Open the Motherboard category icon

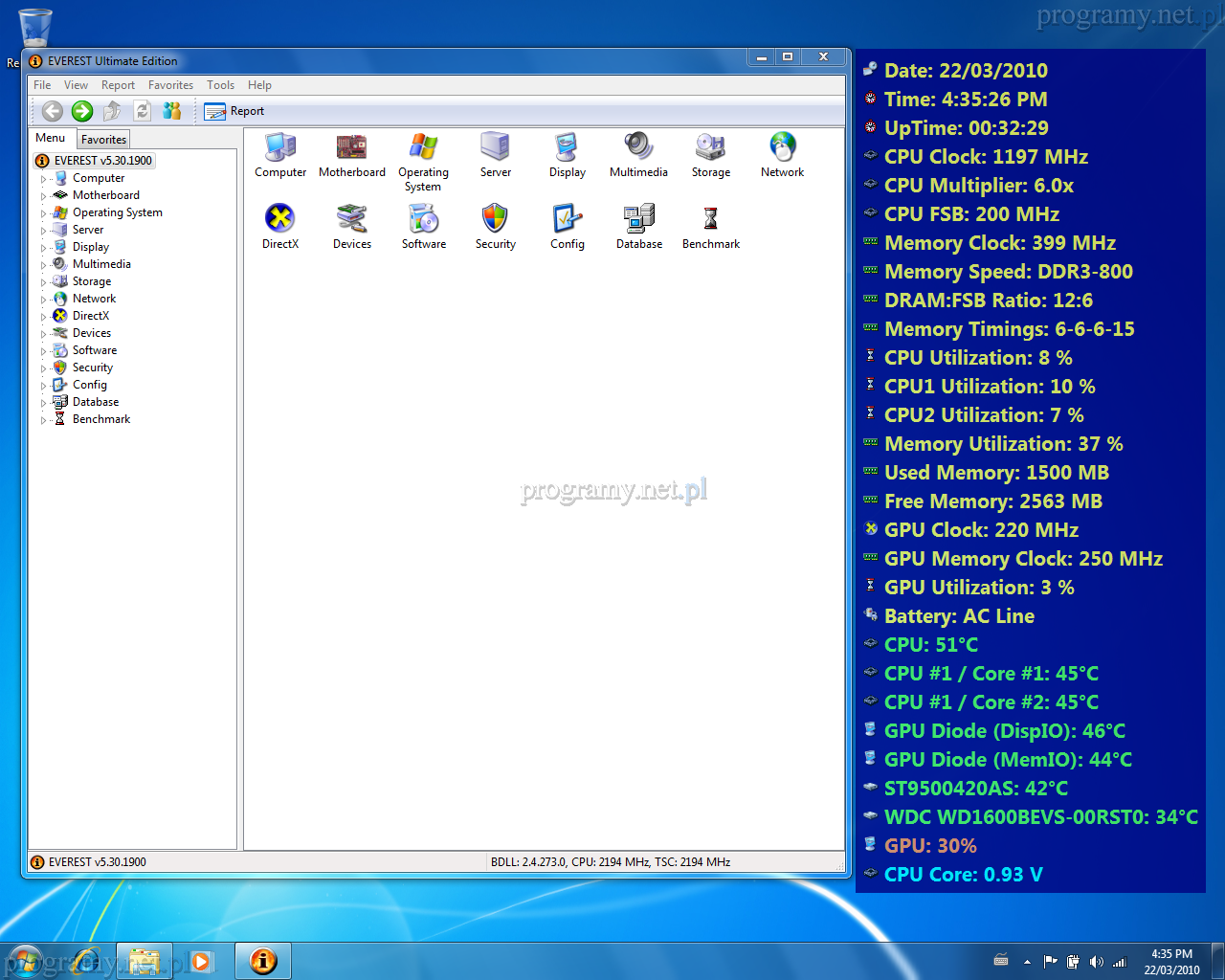351,147
